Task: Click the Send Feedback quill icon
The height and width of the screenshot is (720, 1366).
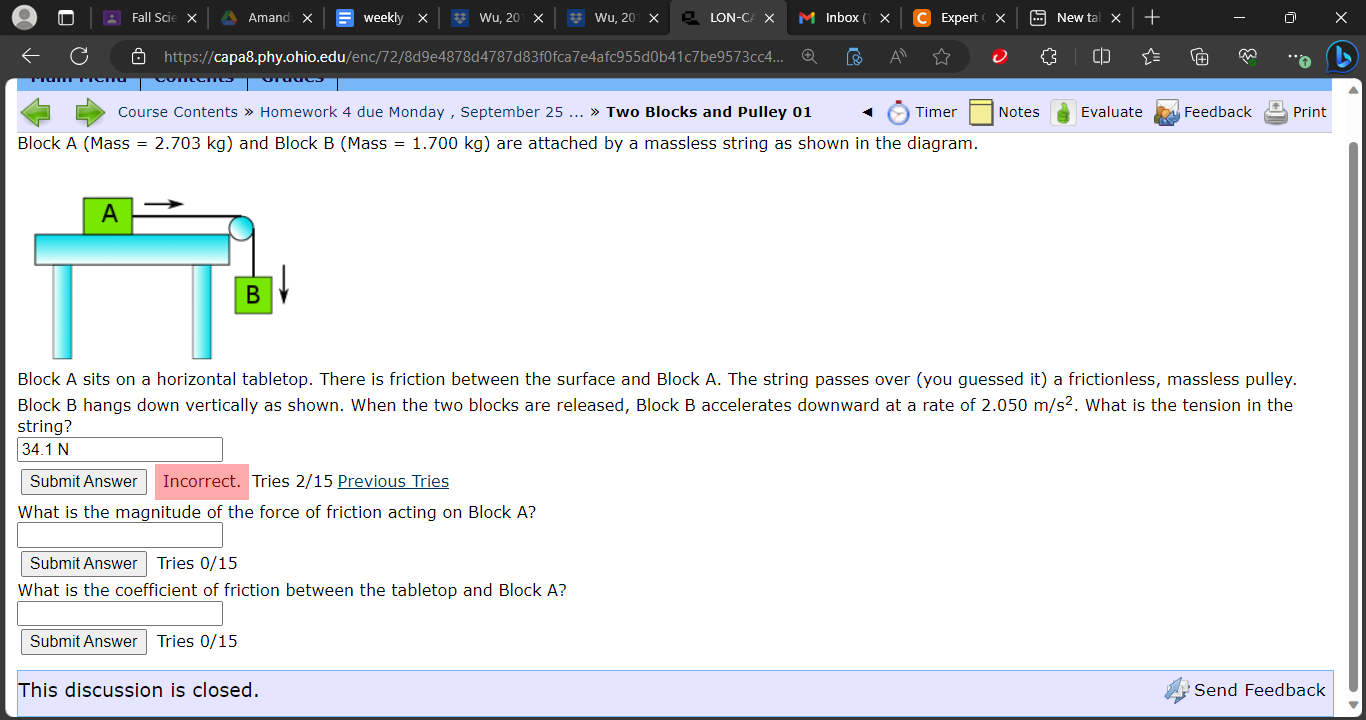Action: coord(1177,690)
